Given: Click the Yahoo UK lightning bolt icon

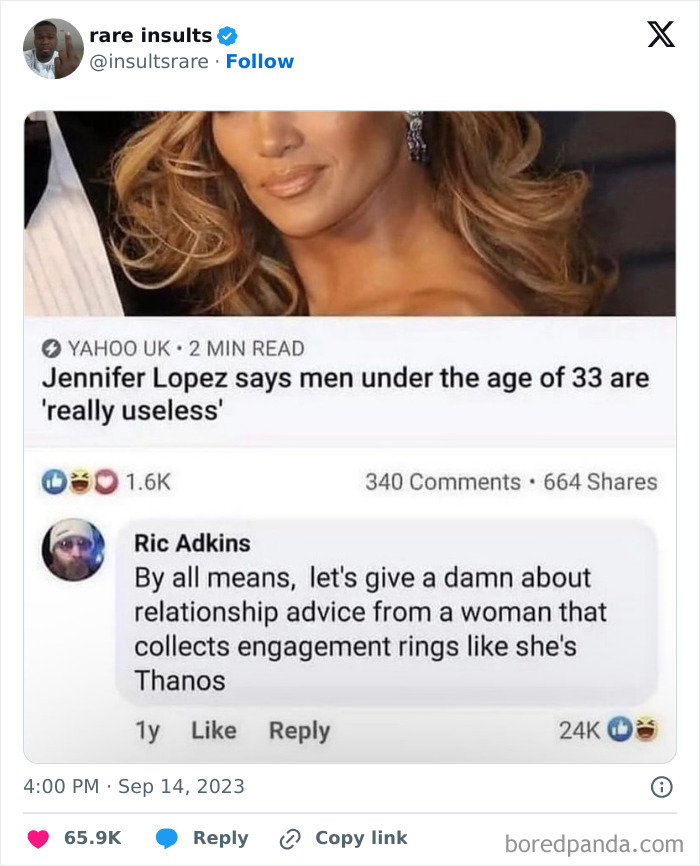Looking at the screenshot, I should tap(51, 349).
